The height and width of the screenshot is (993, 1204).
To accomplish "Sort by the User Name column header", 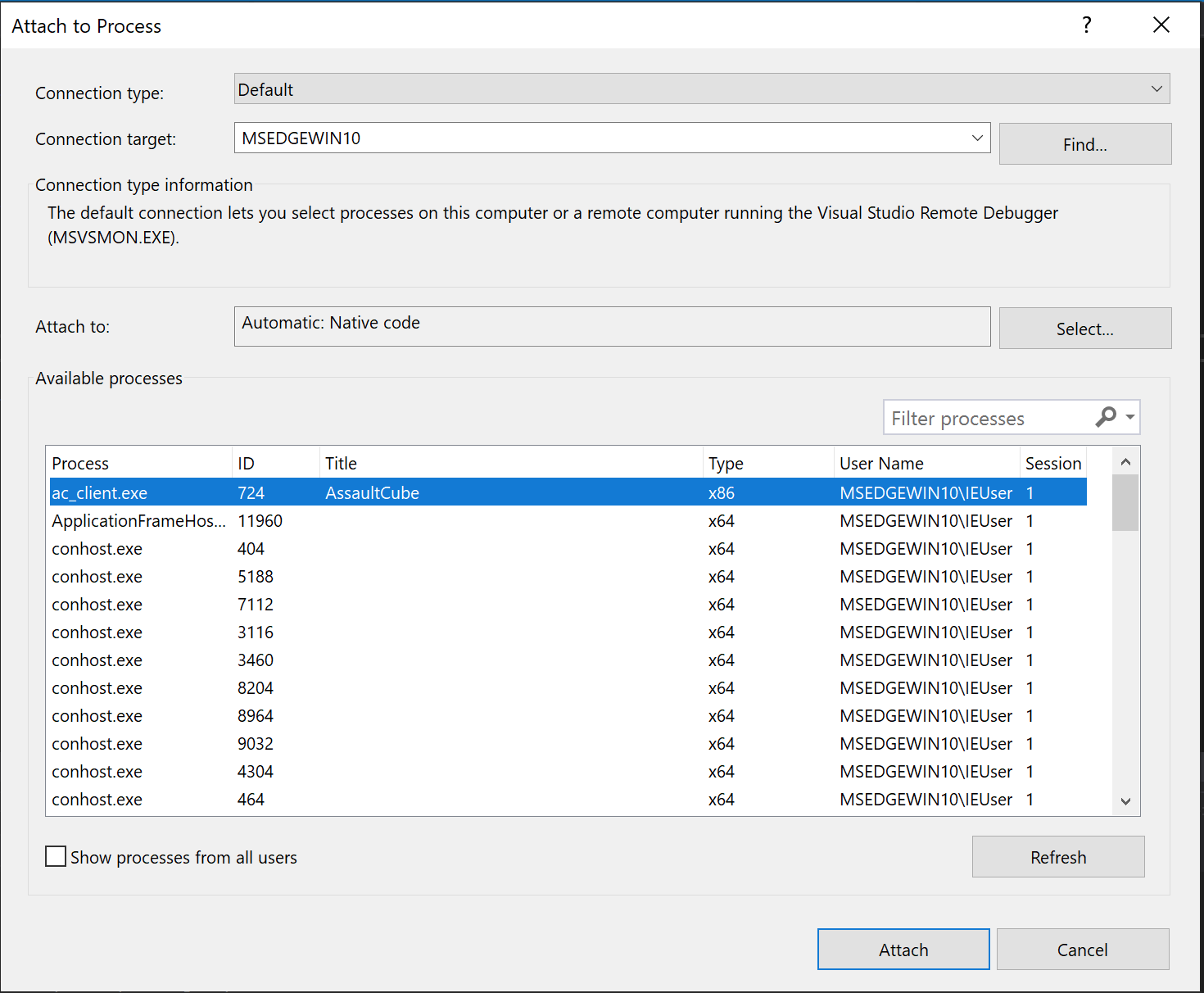I will point(926,463).
